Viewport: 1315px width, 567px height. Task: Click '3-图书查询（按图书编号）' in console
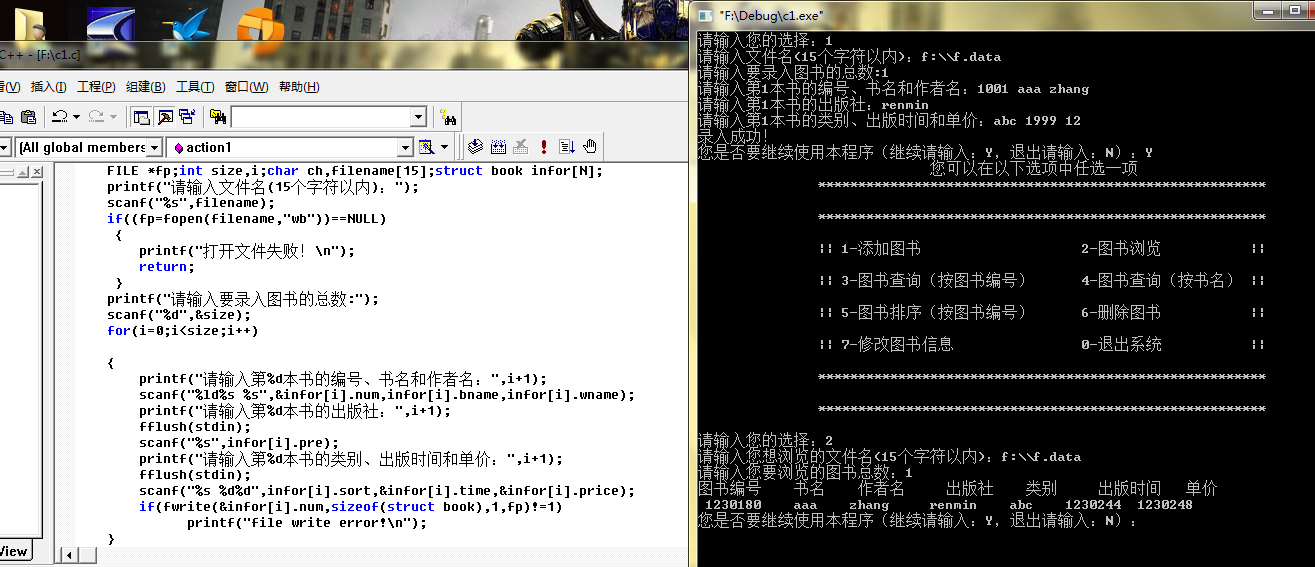pos(933,281)
